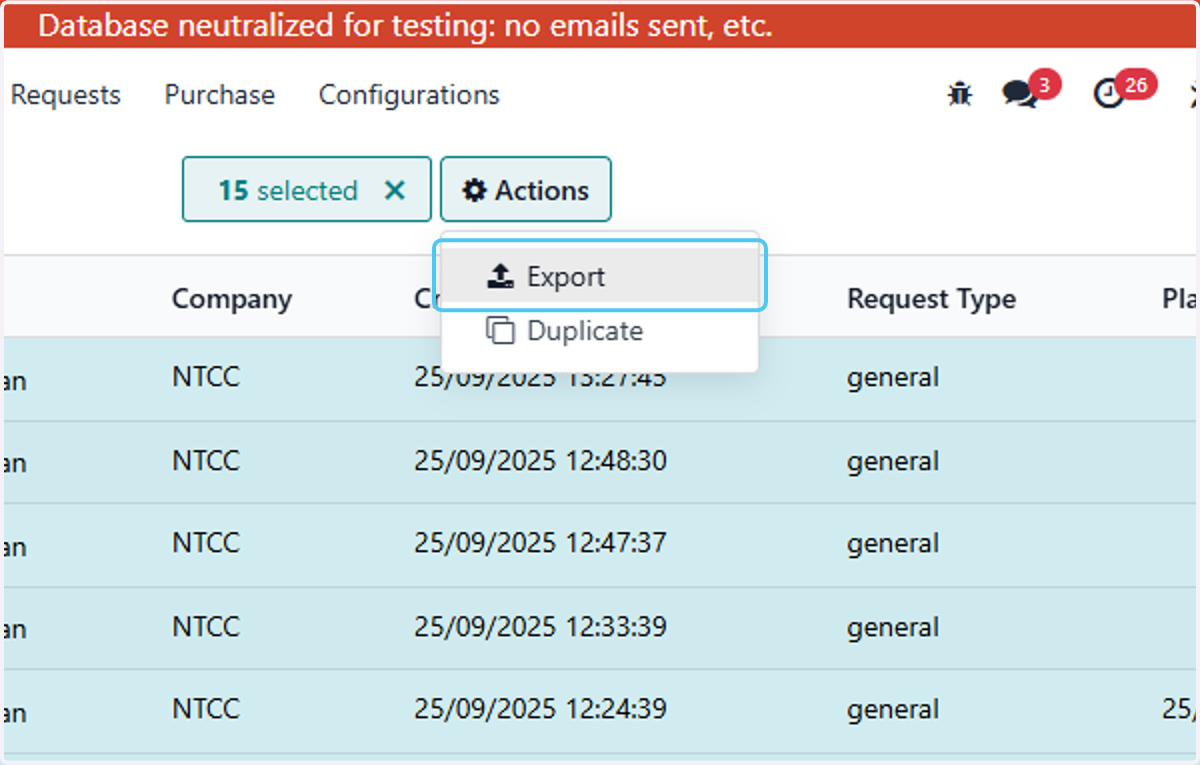Sort by the Company column header
This screenshot has width=1200, height=765.
pyautogui.click(x=232, y=298)
